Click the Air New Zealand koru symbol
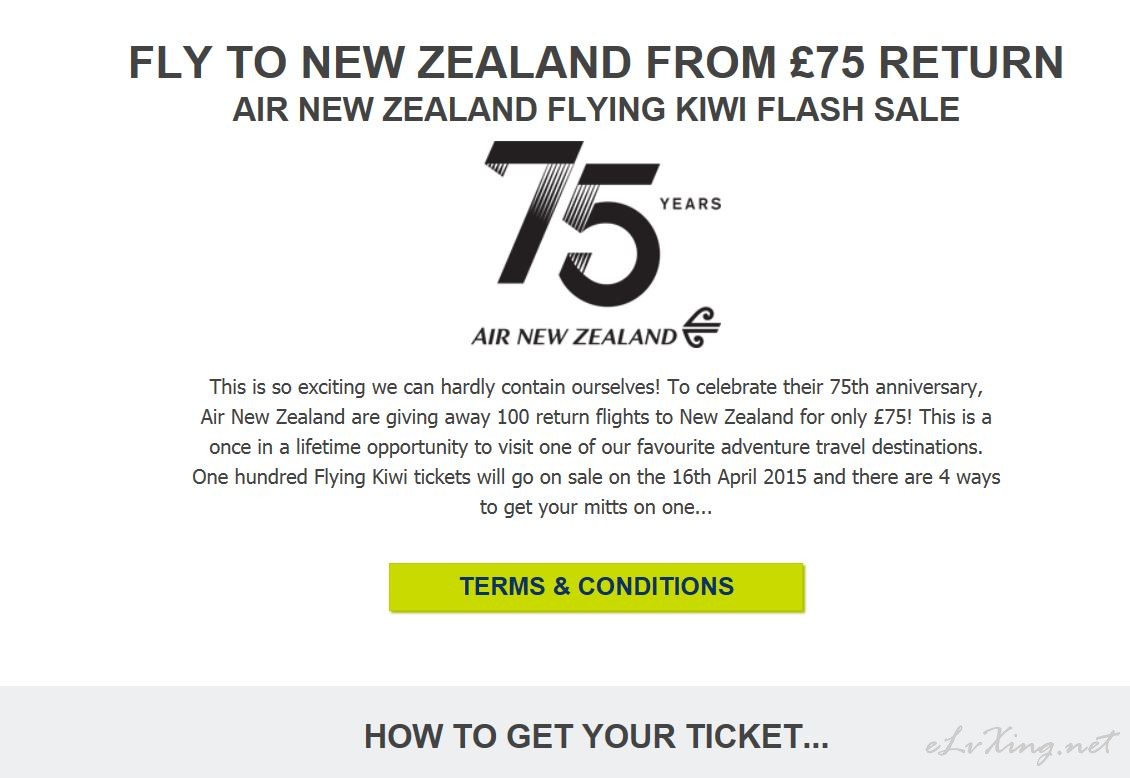The height and width of the screenshot is (778, 1130). (x=701, y=328)
